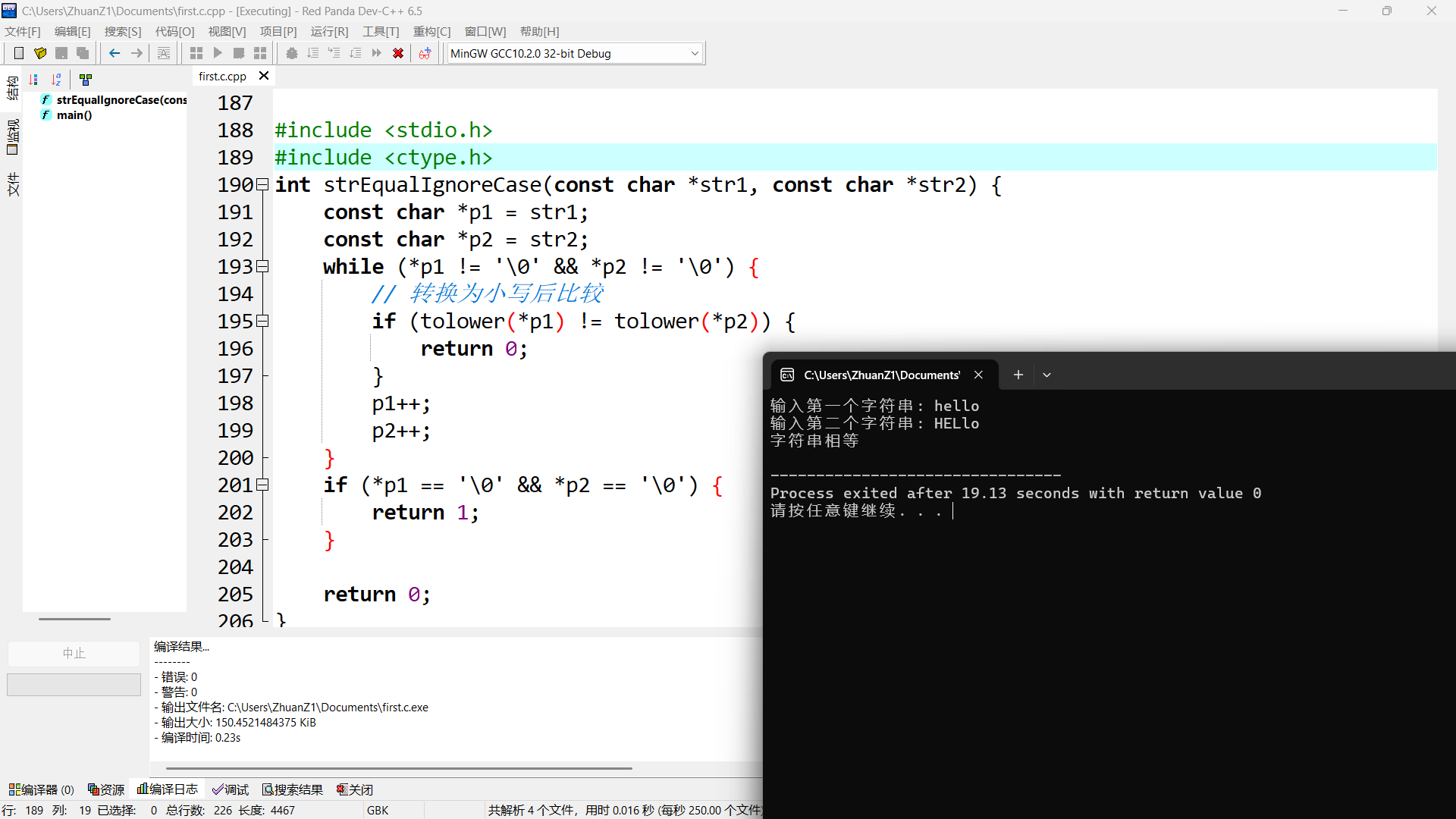1456x819 pixels.
Task: Click the terminal new tab plus button
Action: pyautogui.click(x=1018, y=375)
